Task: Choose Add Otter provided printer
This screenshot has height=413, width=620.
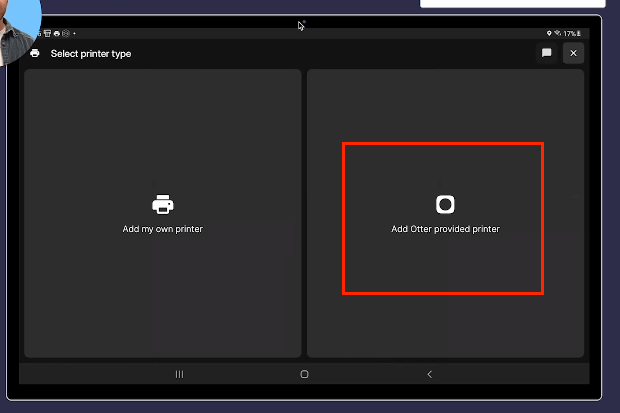Action: point(445,214)
